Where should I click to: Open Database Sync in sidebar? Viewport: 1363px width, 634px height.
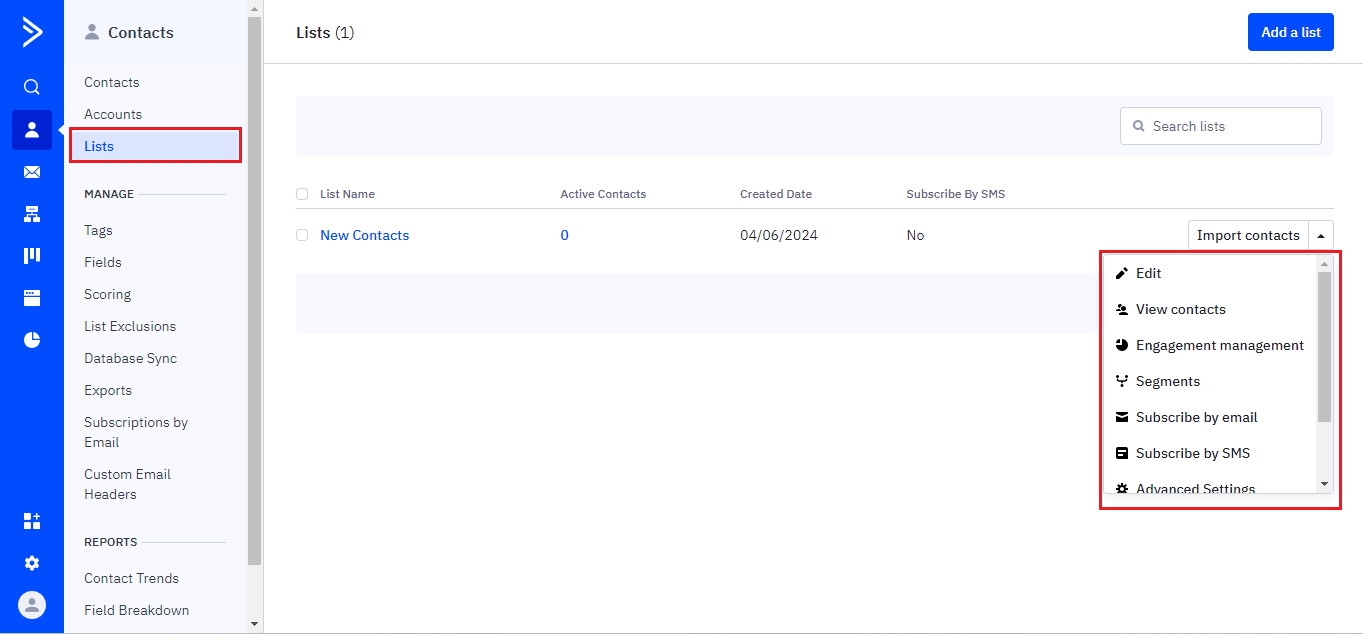(x=130, y=358)
